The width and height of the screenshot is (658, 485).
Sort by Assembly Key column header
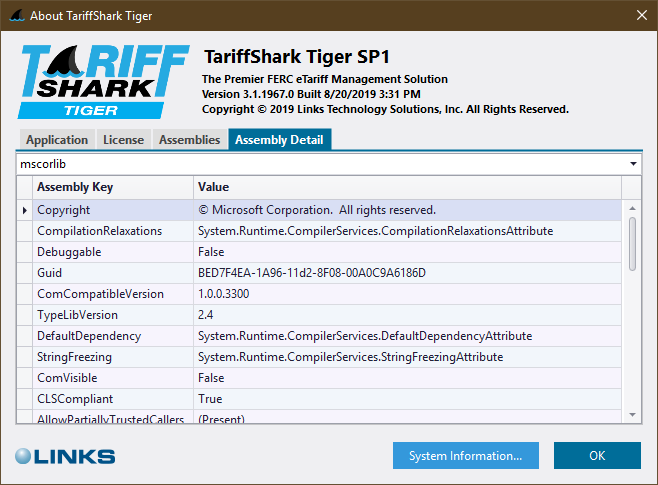pos(113,187)
